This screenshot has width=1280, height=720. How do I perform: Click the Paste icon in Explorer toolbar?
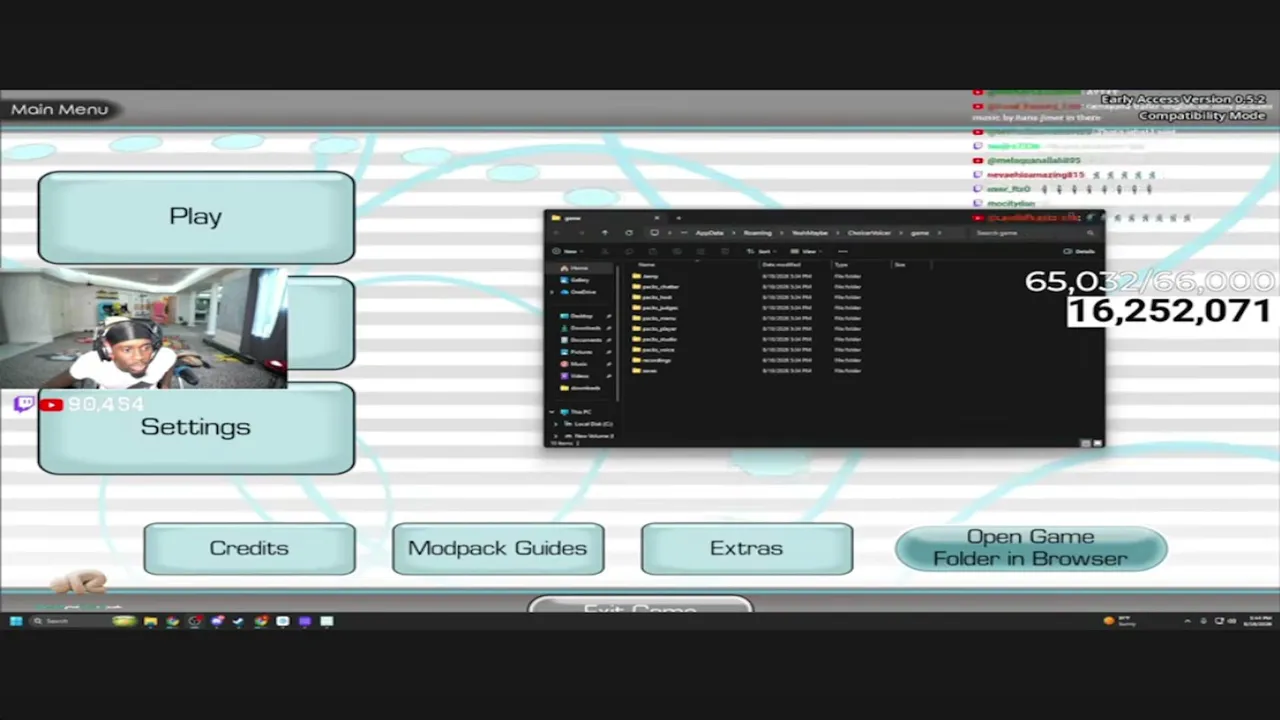[x=653, y=251]
